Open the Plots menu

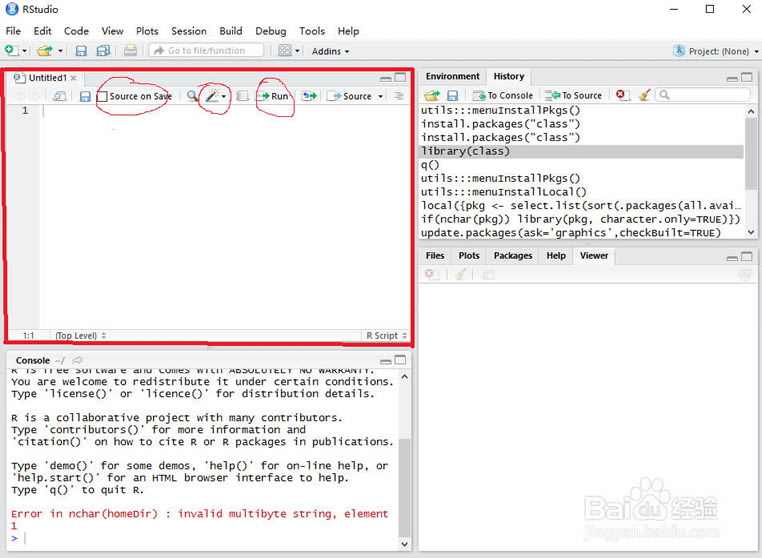[147, 31]
